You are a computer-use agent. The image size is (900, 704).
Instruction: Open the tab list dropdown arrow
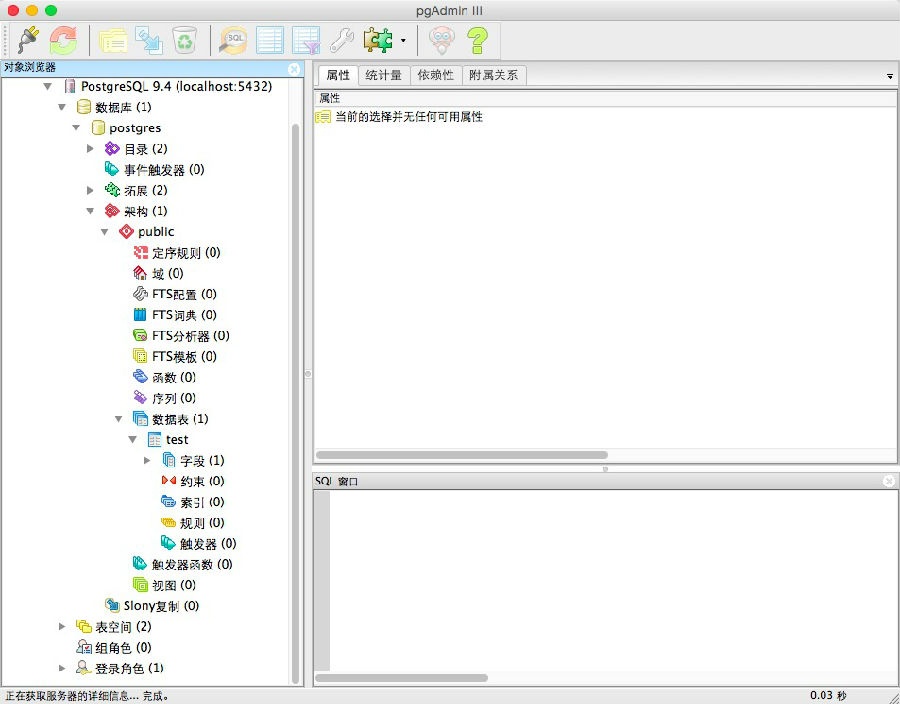[890, 76]
